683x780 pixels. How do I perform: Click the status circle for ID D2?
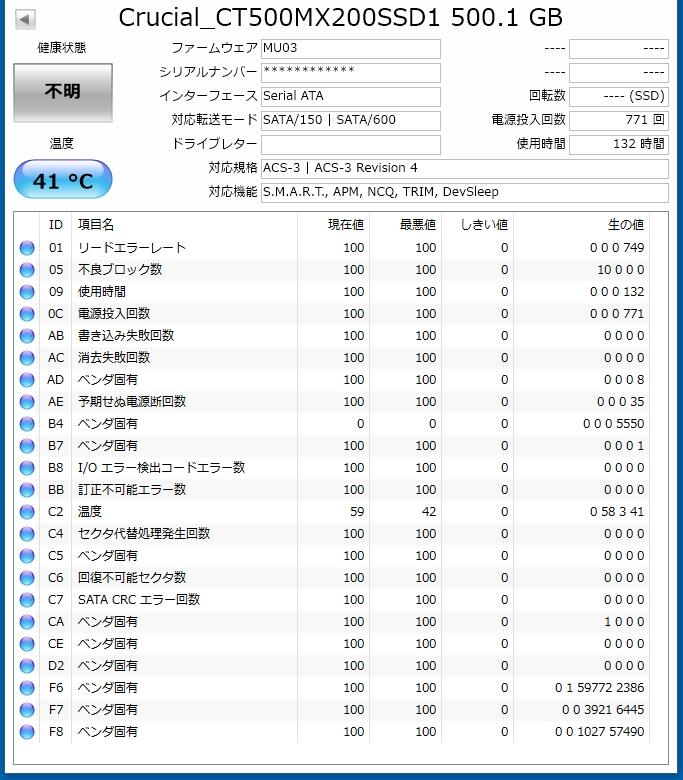27,666
